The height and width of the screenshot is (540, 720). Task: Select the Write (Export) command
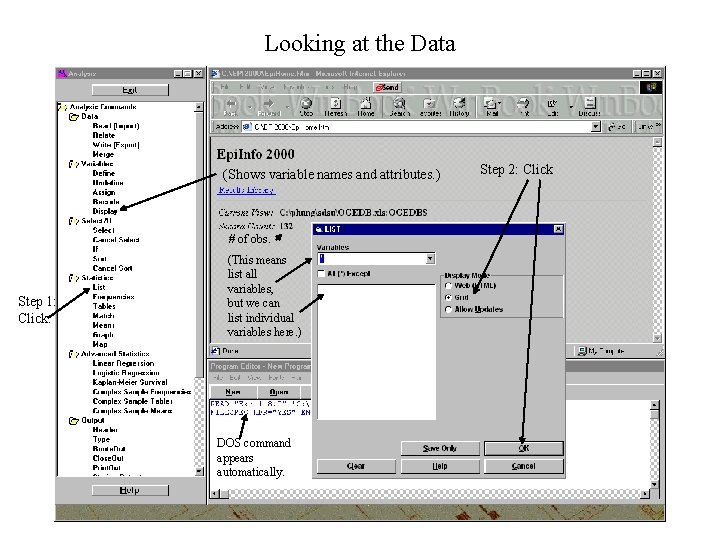tap(116, 145)
